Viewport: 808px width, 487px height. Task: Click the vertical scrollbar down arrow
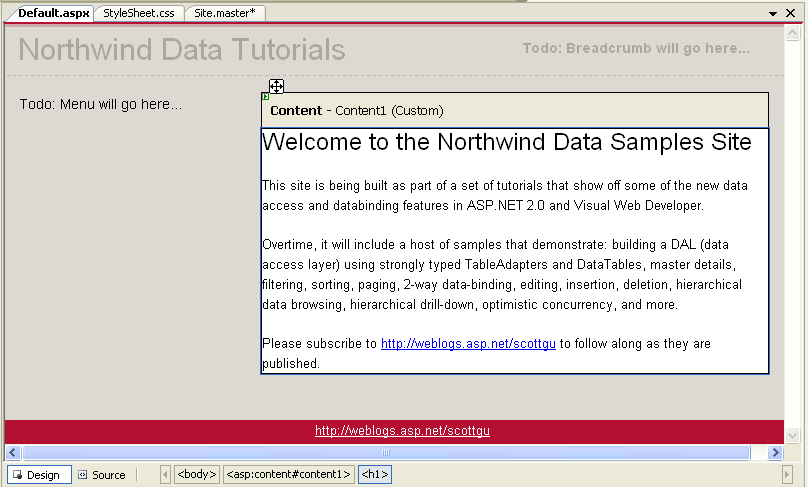pyautogui.click(x=792, y=435)
